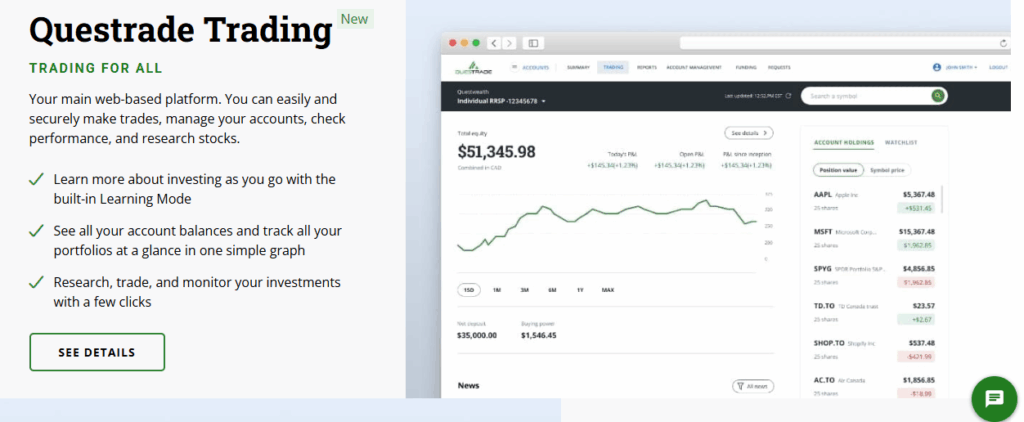Click the macOS red close dot
1024x422 pixels.
click(x=453, y=43)
